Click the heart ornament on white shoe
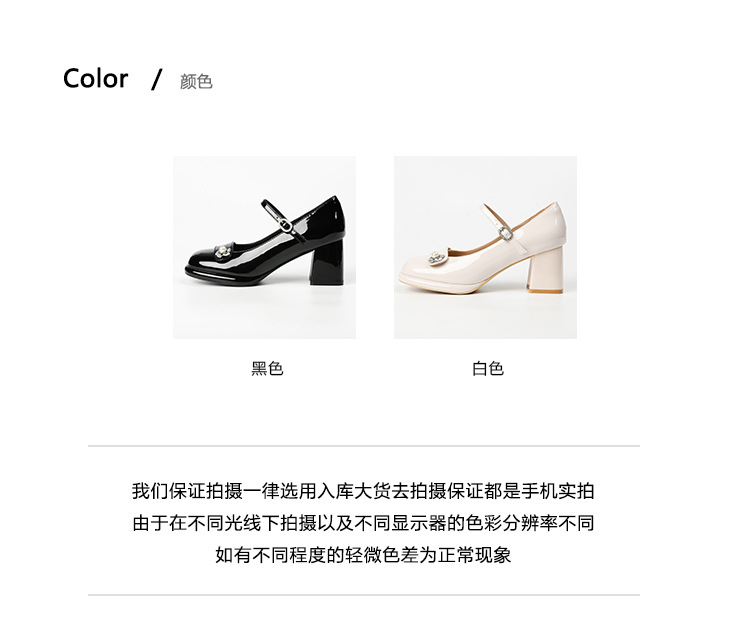Image resolution: width=750 pixels, height=638 pixels. 437,257
